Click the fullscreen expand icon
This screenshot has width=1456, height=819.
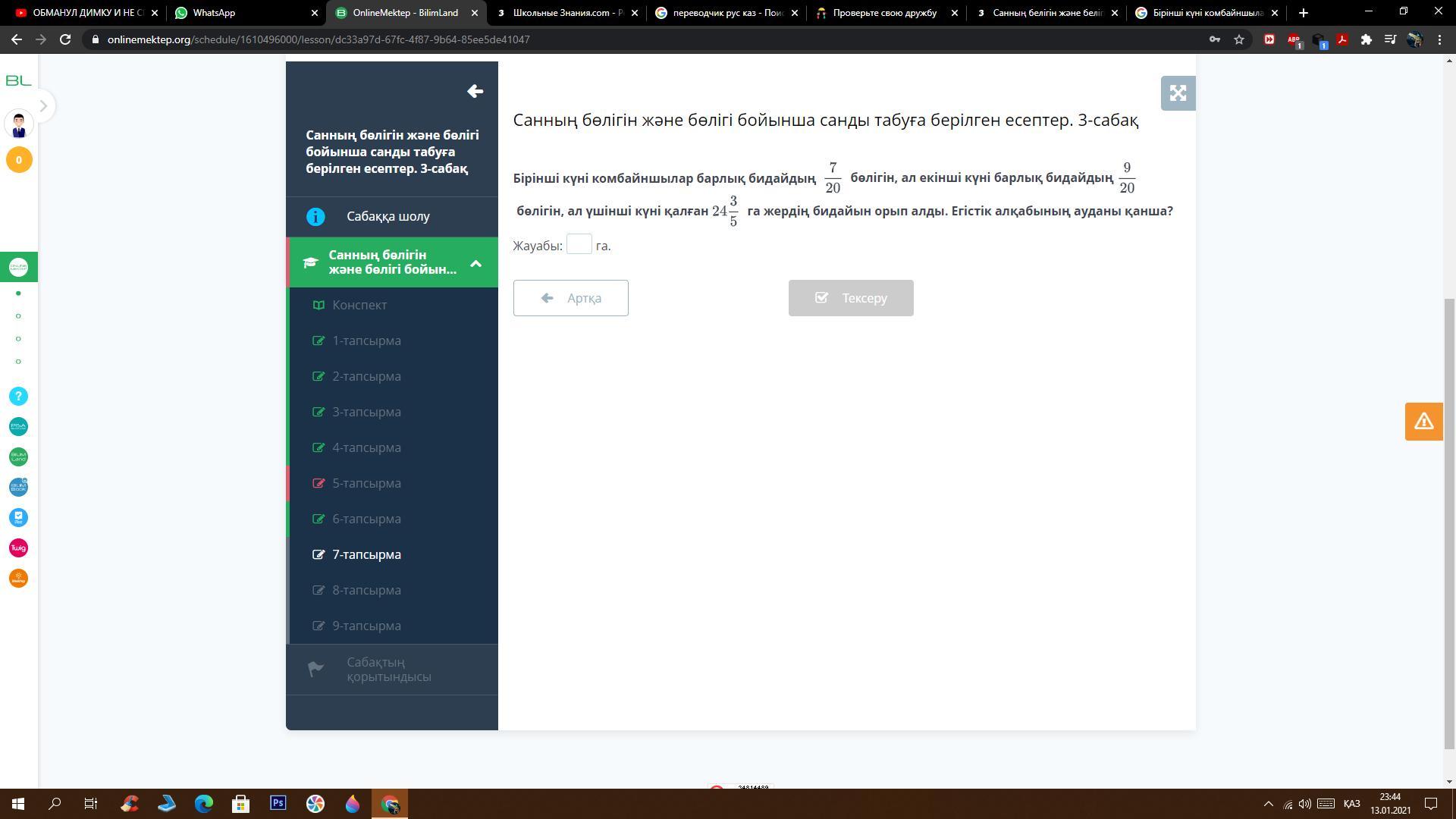(x=1178, y=93)
